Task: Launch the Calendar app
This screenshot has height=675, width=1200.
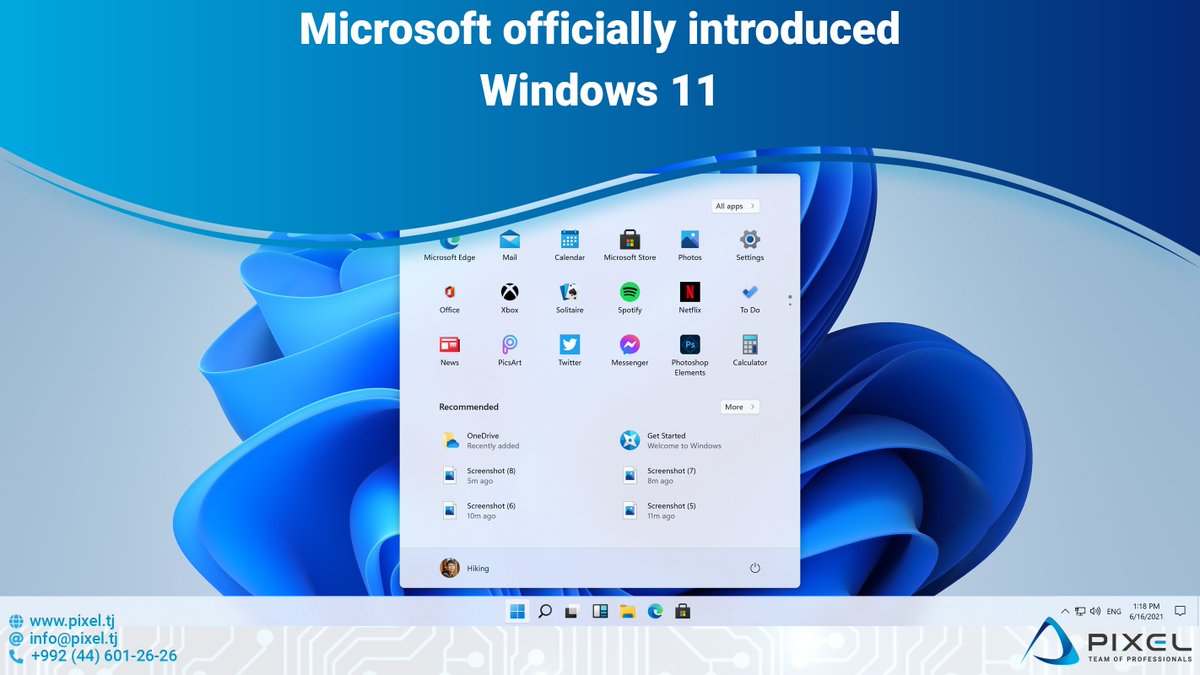Action: point(570,246)
